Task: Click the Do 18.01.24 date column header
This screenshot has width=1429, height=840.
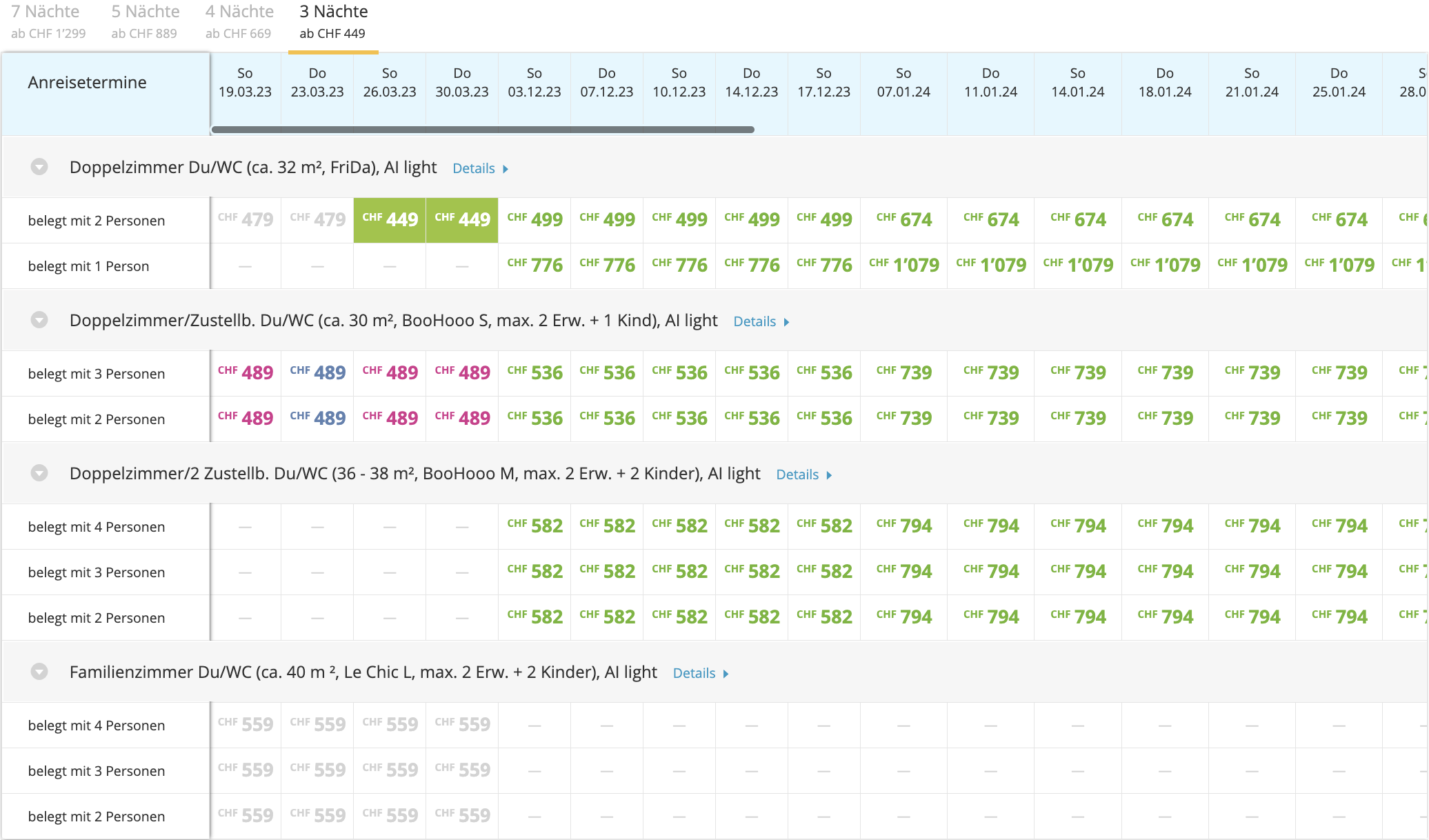Action: tap(1165, 83)
